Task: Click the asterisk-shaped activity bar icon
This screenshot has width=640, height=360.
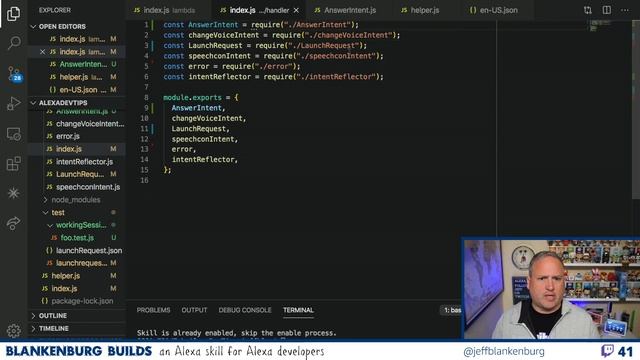Action: [x=13, y=193]
